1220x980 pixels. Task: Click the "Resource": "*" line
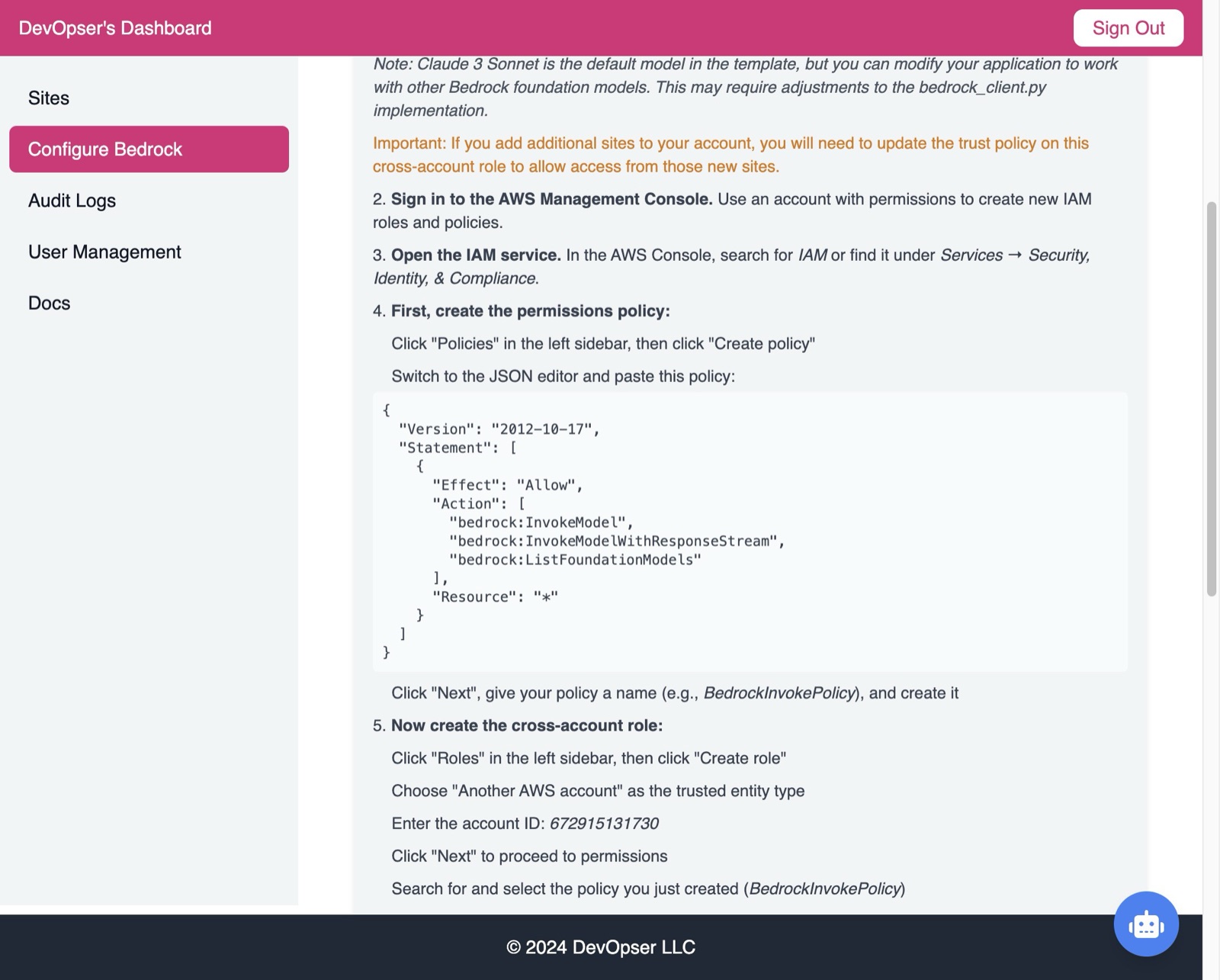[x=495, y=596]
